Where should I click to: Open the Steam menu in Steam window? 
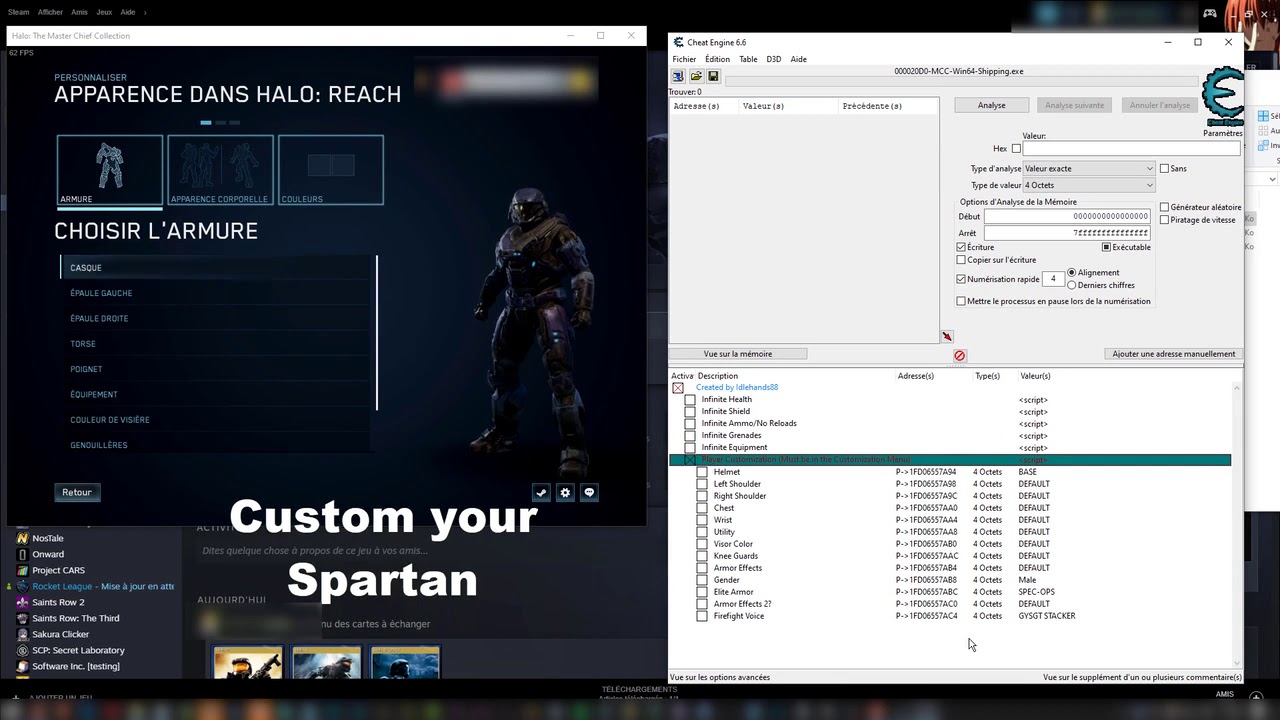click(x=18, y=12)
